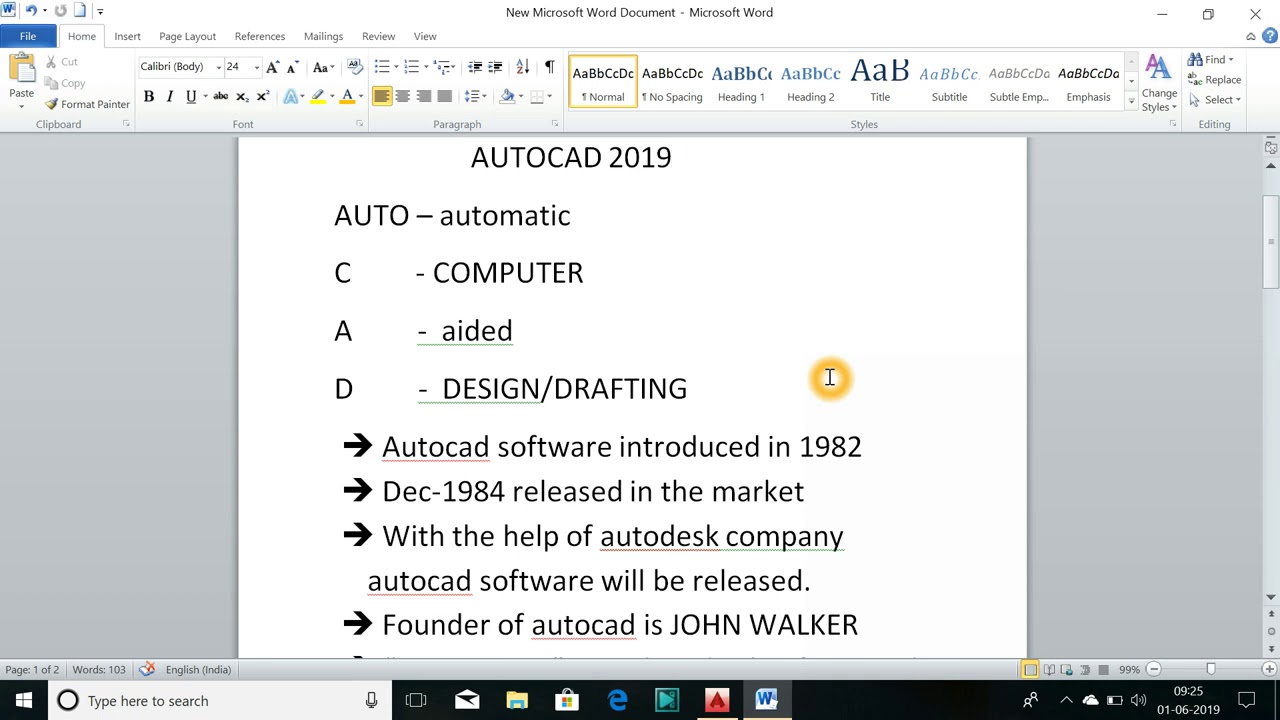
Task: Click the zoom slider handle
Action: 1211,669
